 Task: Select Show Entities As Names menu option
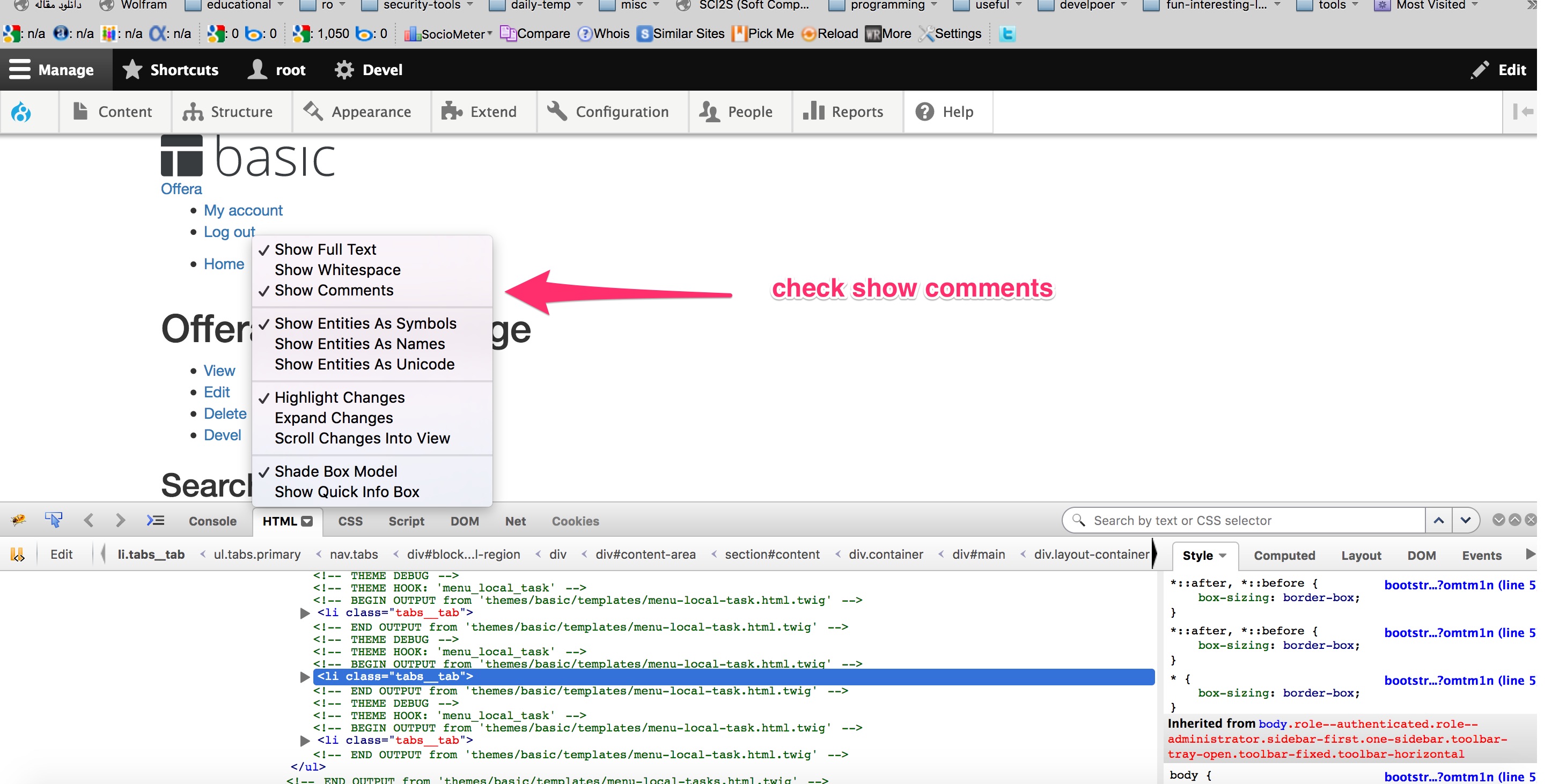click(x=360, y=343)
